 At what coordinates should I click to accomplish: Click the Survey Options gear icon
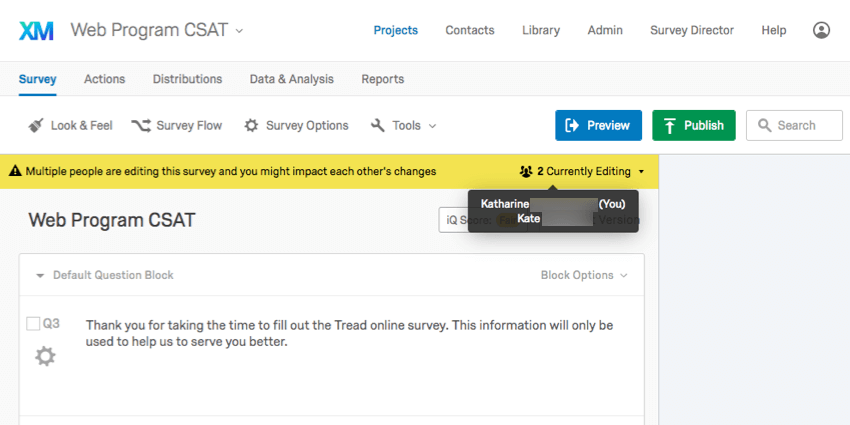coord(251,126)
